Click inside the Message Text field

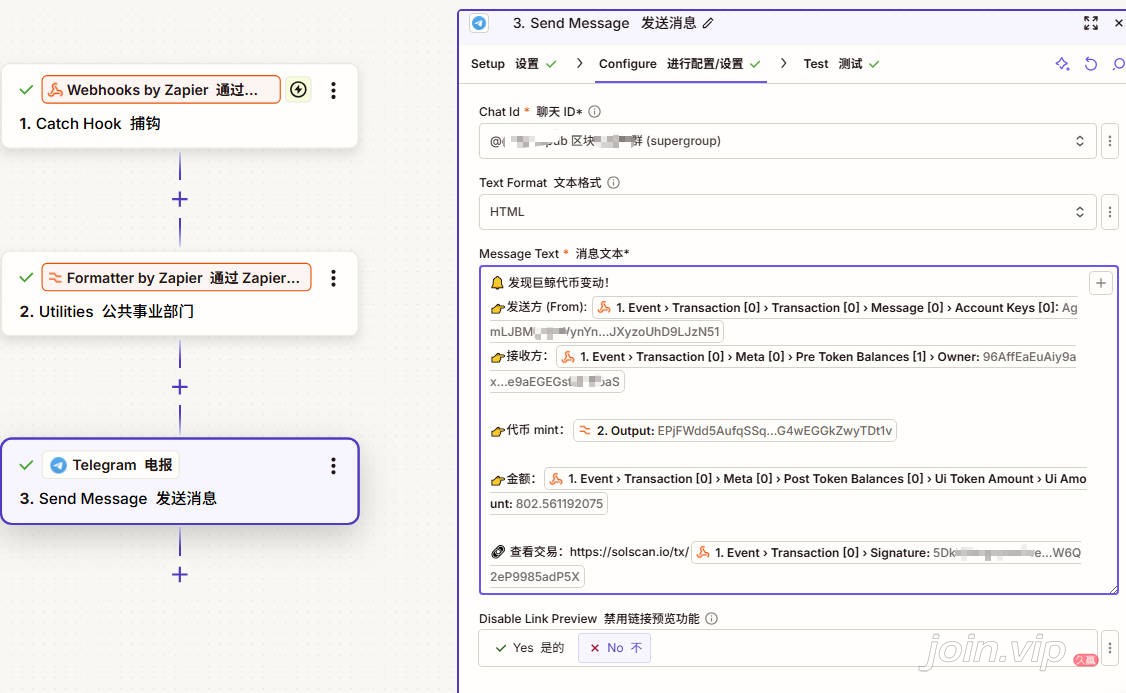[x=799, y=430]
